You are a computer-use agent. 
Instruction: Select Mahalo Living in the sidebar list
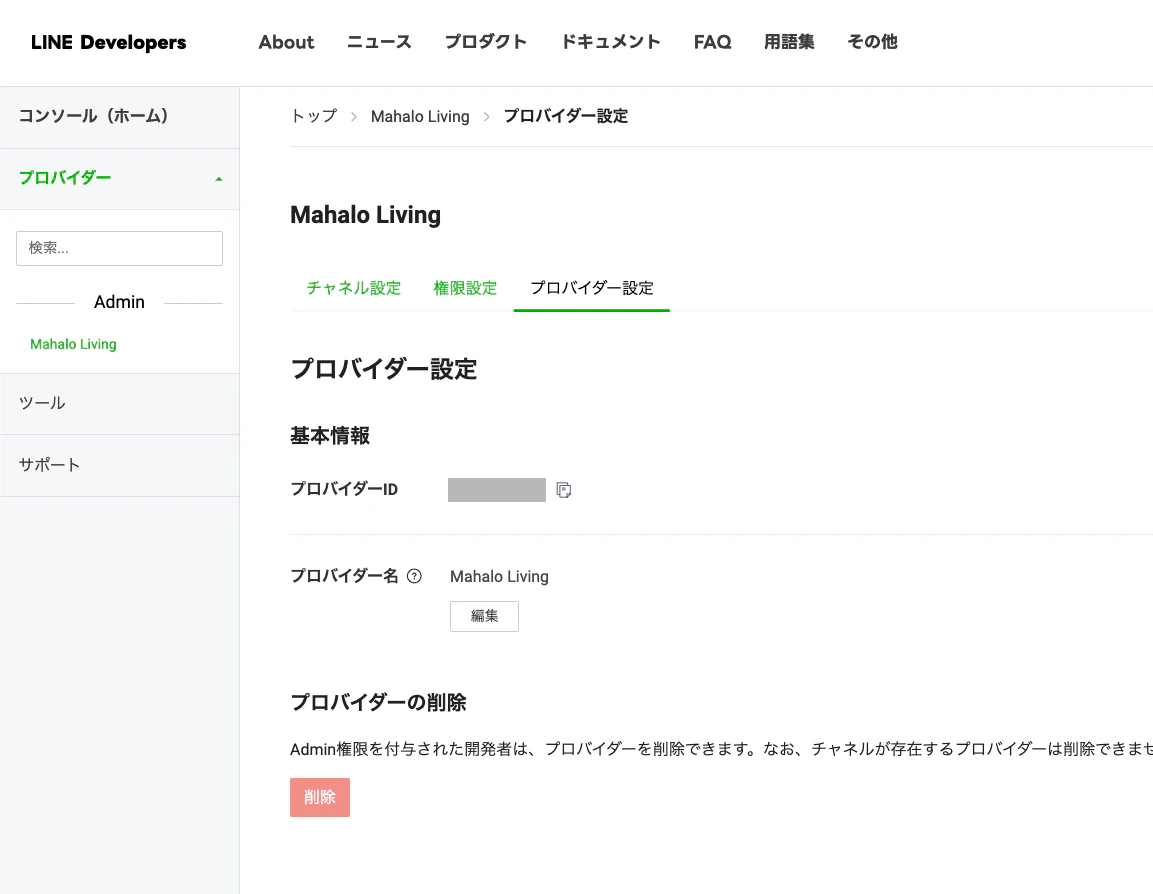(x=74, y=344)
